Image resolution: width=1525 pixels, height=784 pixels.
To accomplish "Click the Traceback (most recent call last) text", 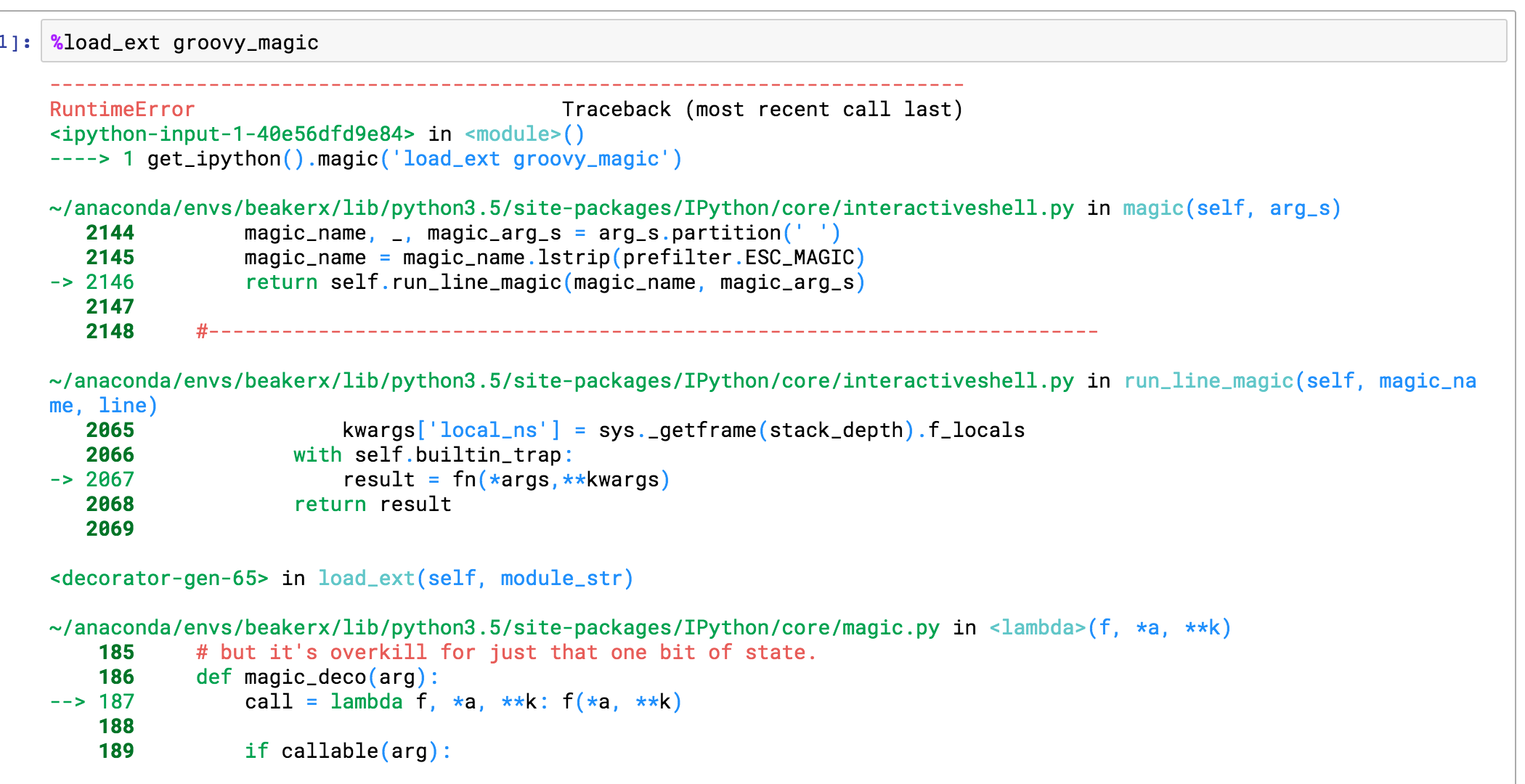I will click(762, 109).
